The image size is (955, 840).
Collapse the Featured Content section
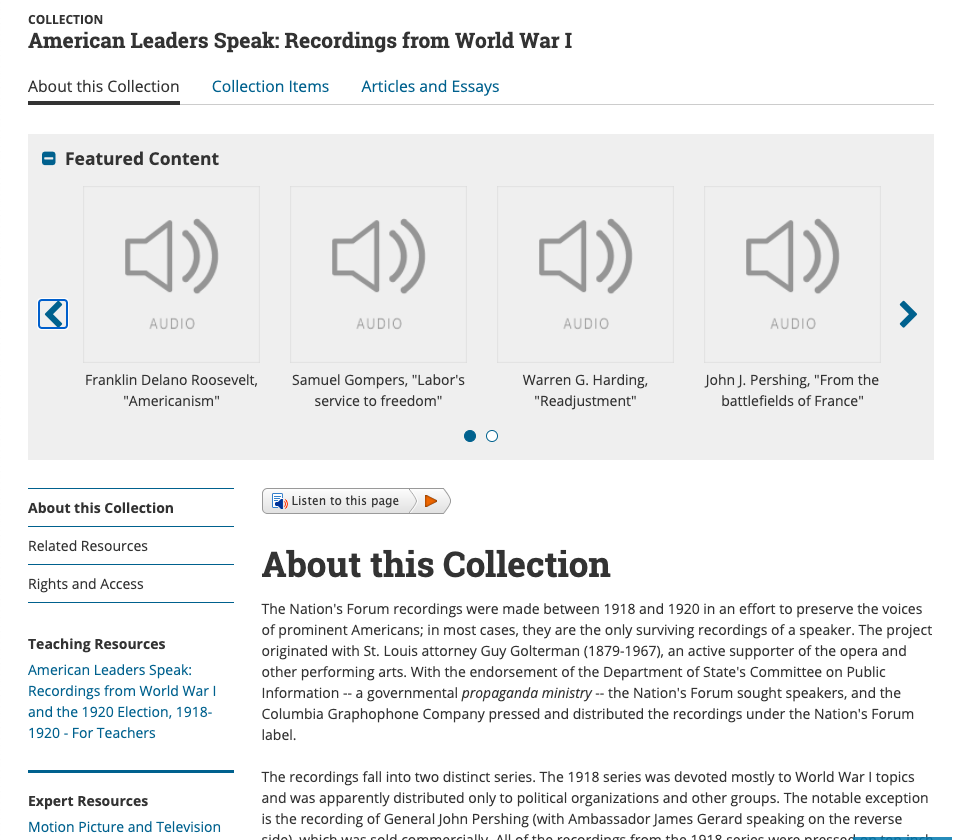[x=48, y=159]
